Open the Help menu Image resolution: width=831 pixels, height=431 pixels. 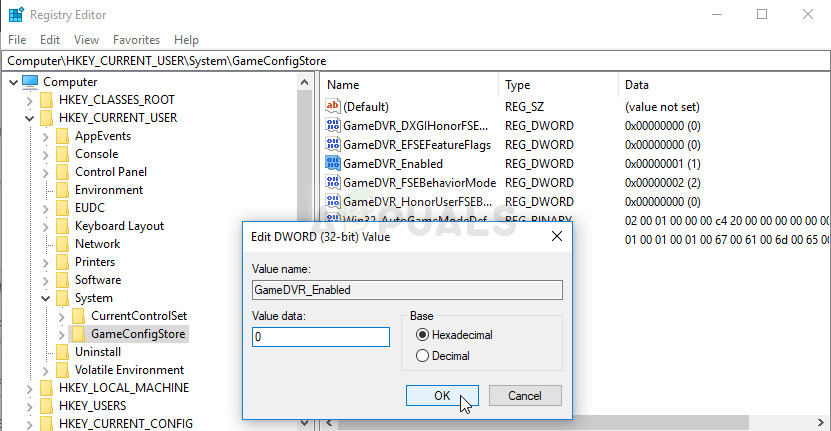(187, 40)
